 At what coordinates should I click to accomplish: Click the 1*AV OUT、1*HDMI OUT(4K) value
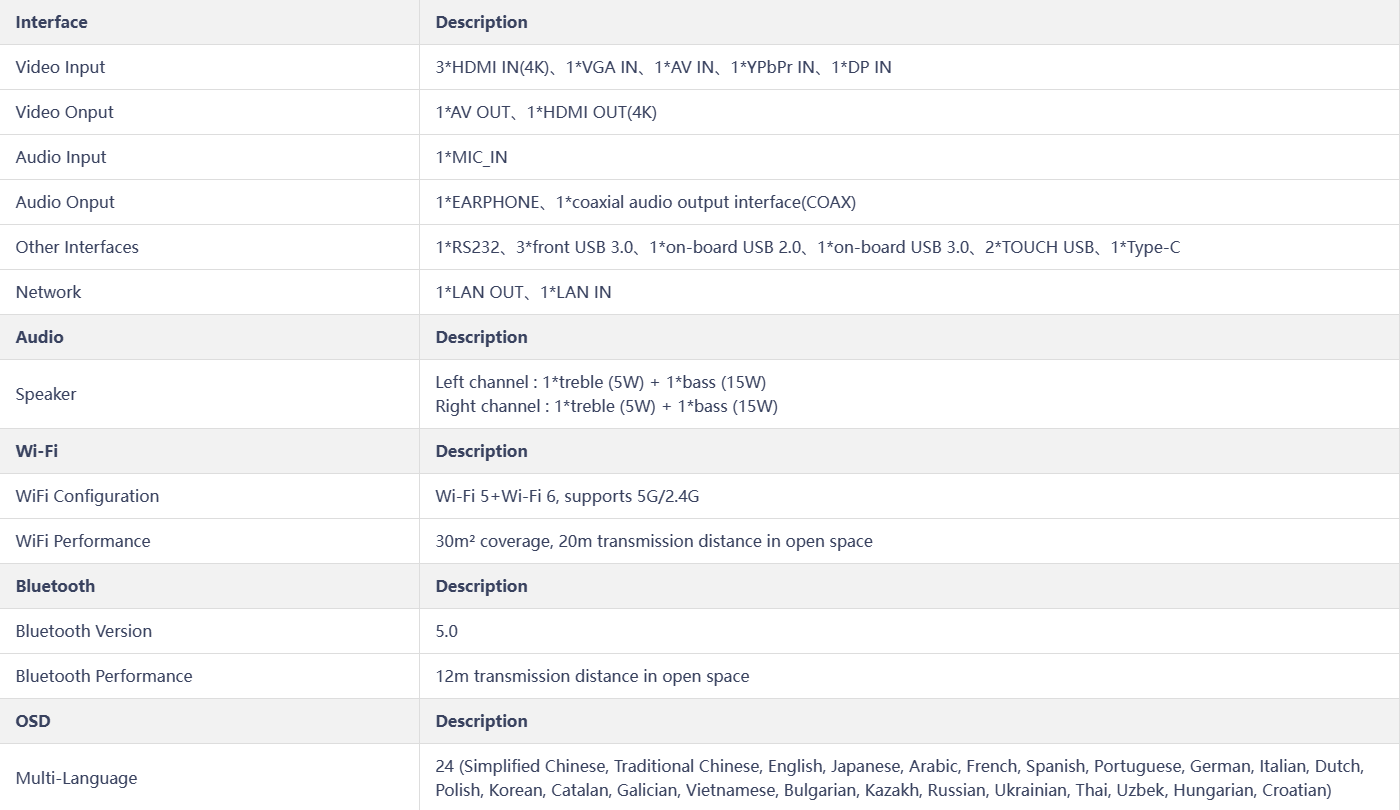tap(546, 112)
